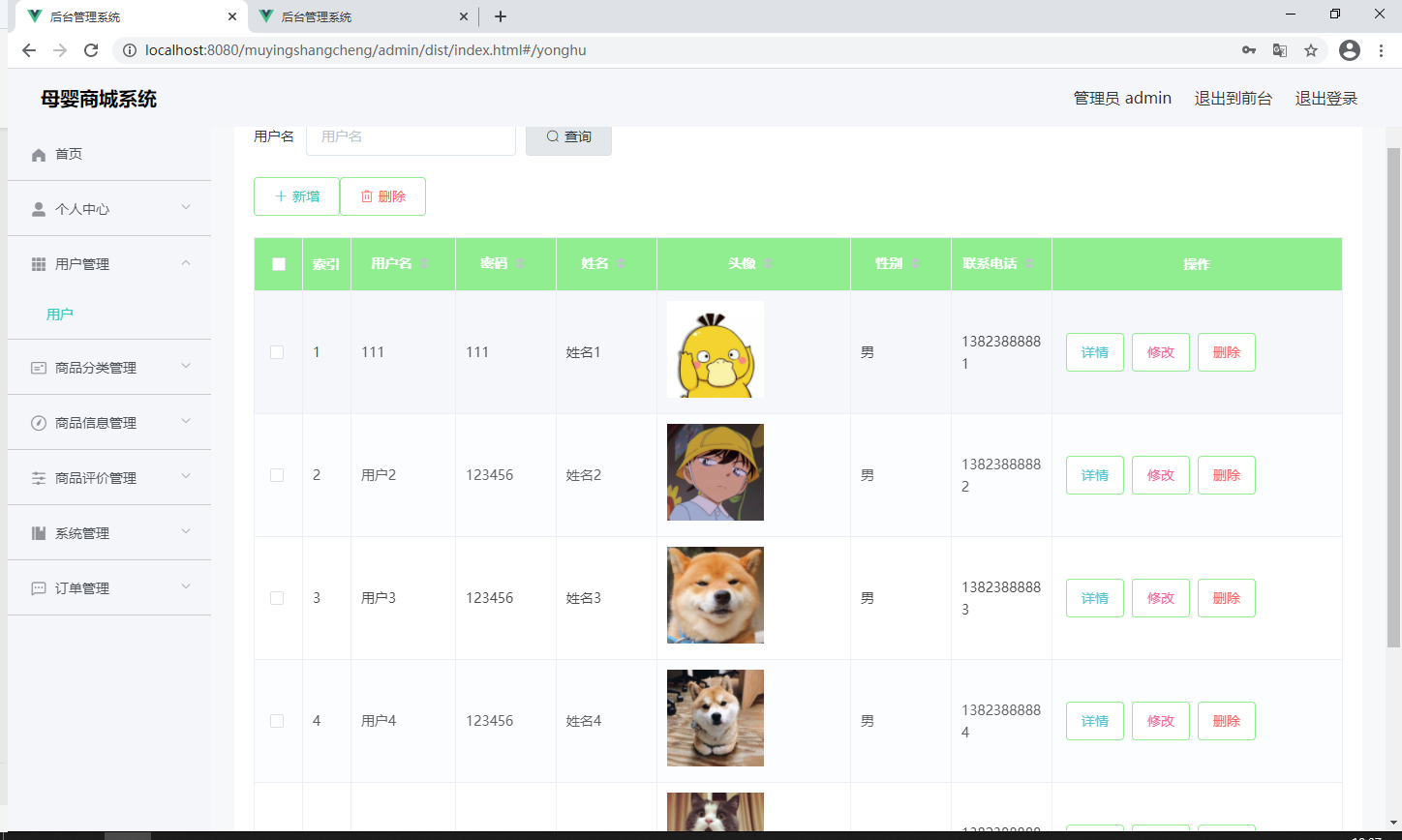Check the row checkbox for user 111

tap(277, 352)
